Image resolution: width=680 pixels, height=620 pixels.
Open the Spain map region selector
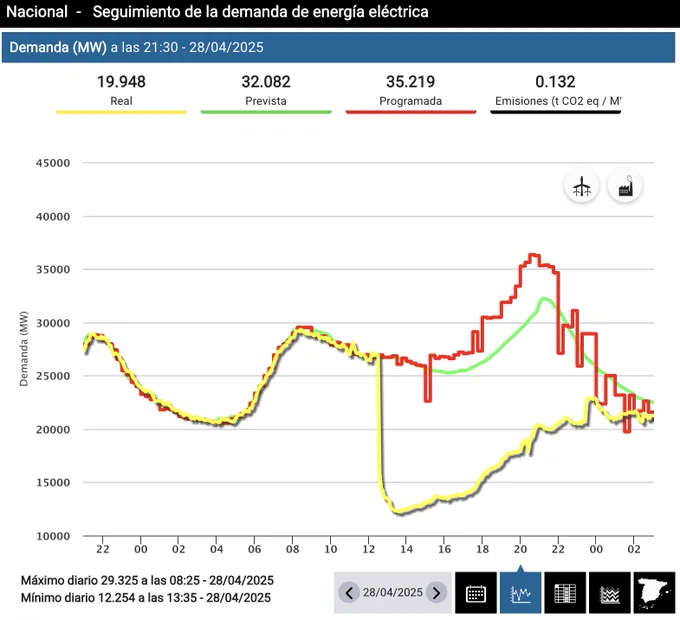coord(654,593)
